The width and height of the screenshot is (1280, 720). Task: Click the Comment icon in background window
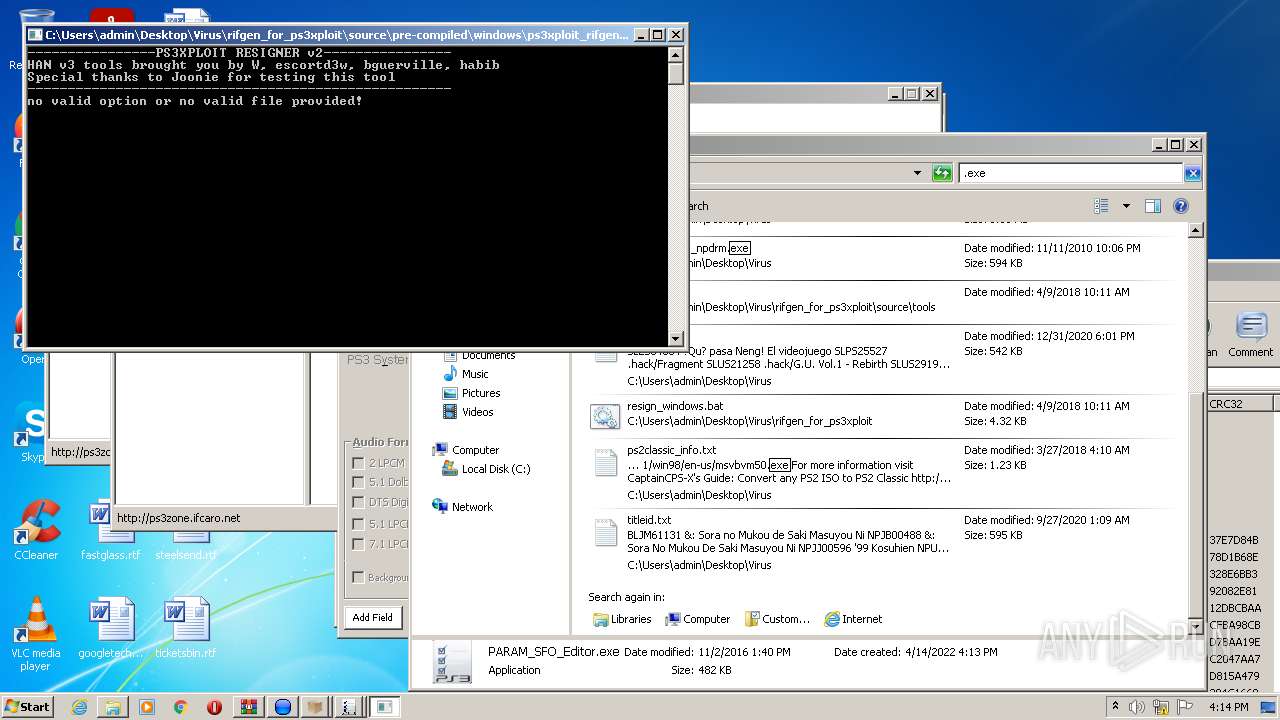point(1250,334)
